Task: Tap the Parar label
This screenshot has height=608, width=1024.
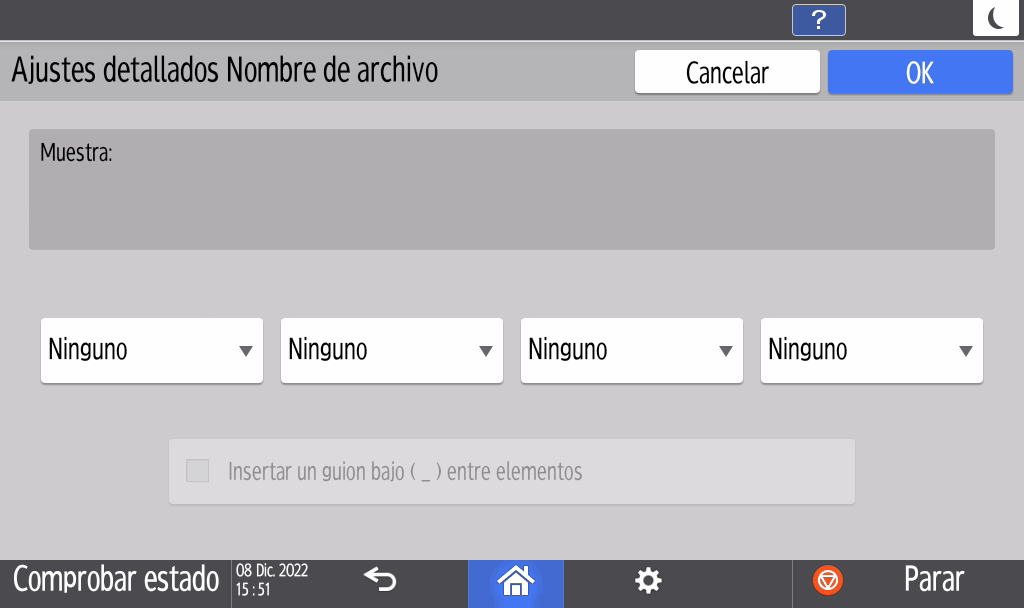Action: 933,580
